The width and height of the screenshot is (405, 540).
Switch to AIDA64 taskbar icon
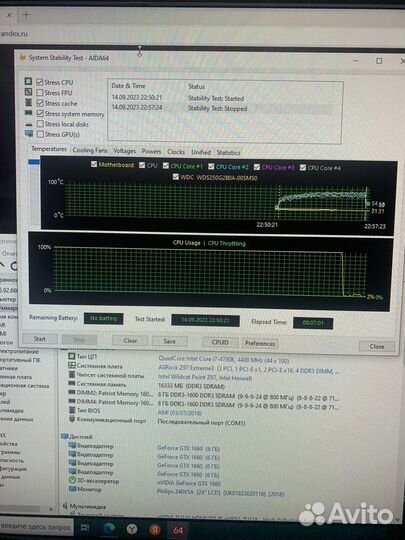click(178, 530)
